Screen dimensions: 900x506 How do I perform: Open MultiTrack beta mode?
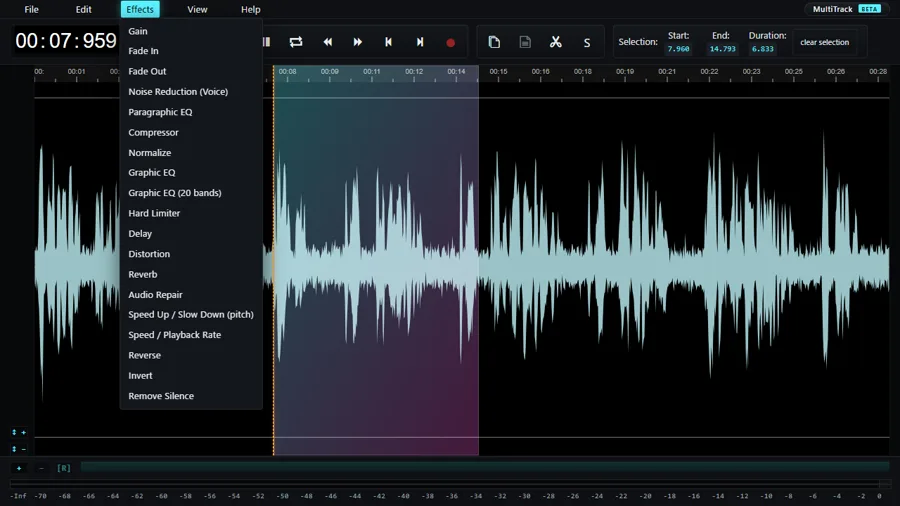pos(846,9)
